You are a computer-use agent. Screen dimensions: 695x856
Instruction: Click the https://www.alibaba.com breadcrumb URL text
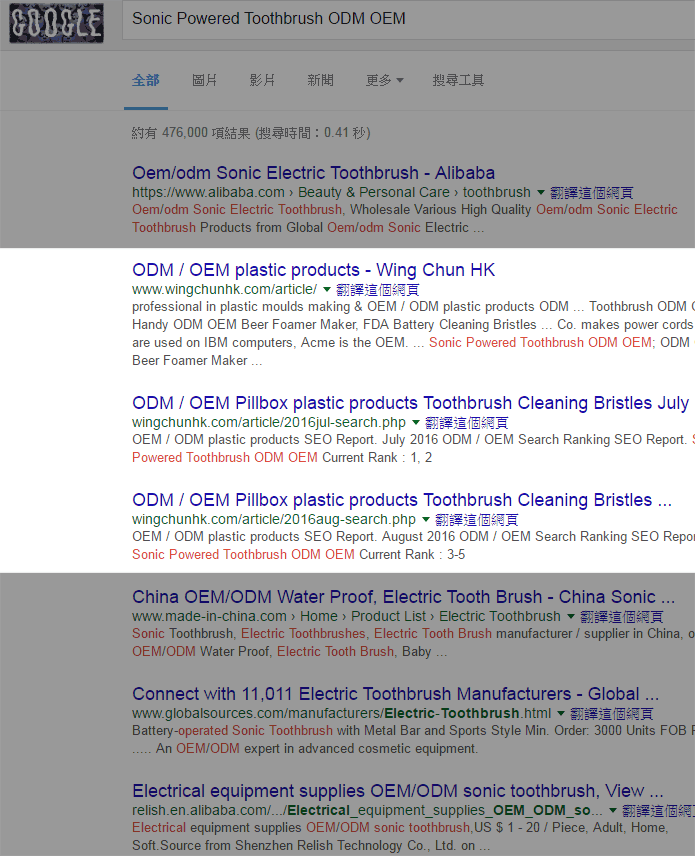[x=331, y=192]
